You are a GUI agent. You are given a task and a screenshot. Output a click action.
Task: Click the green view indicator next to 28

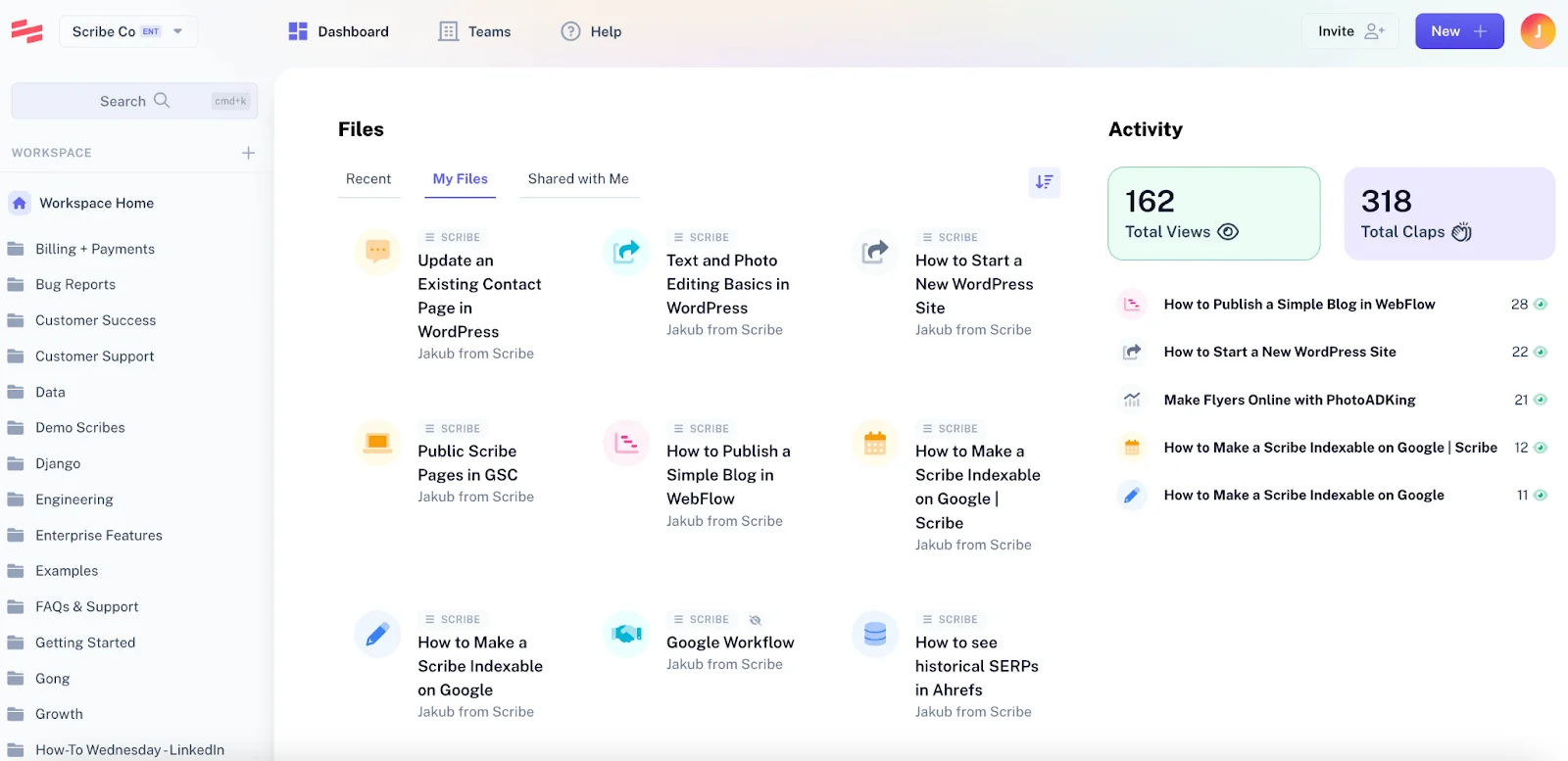click(1541, 305)
